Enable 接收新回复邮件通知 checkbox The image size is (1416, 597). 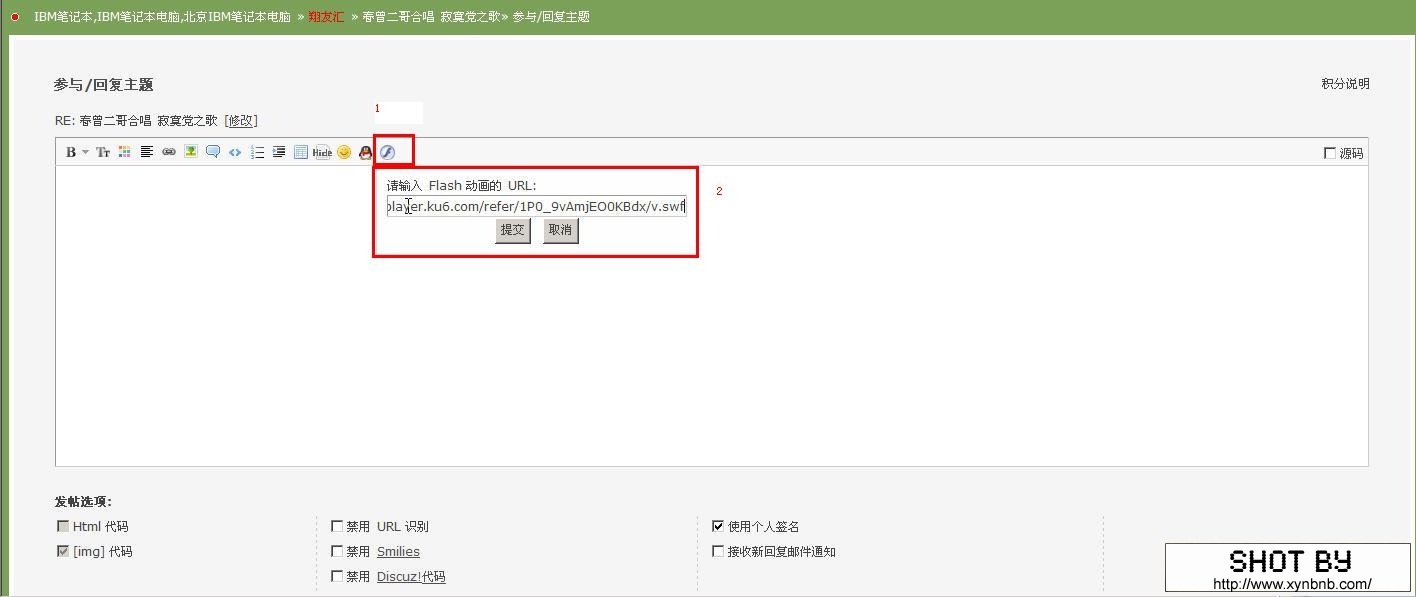coord(718,551)
